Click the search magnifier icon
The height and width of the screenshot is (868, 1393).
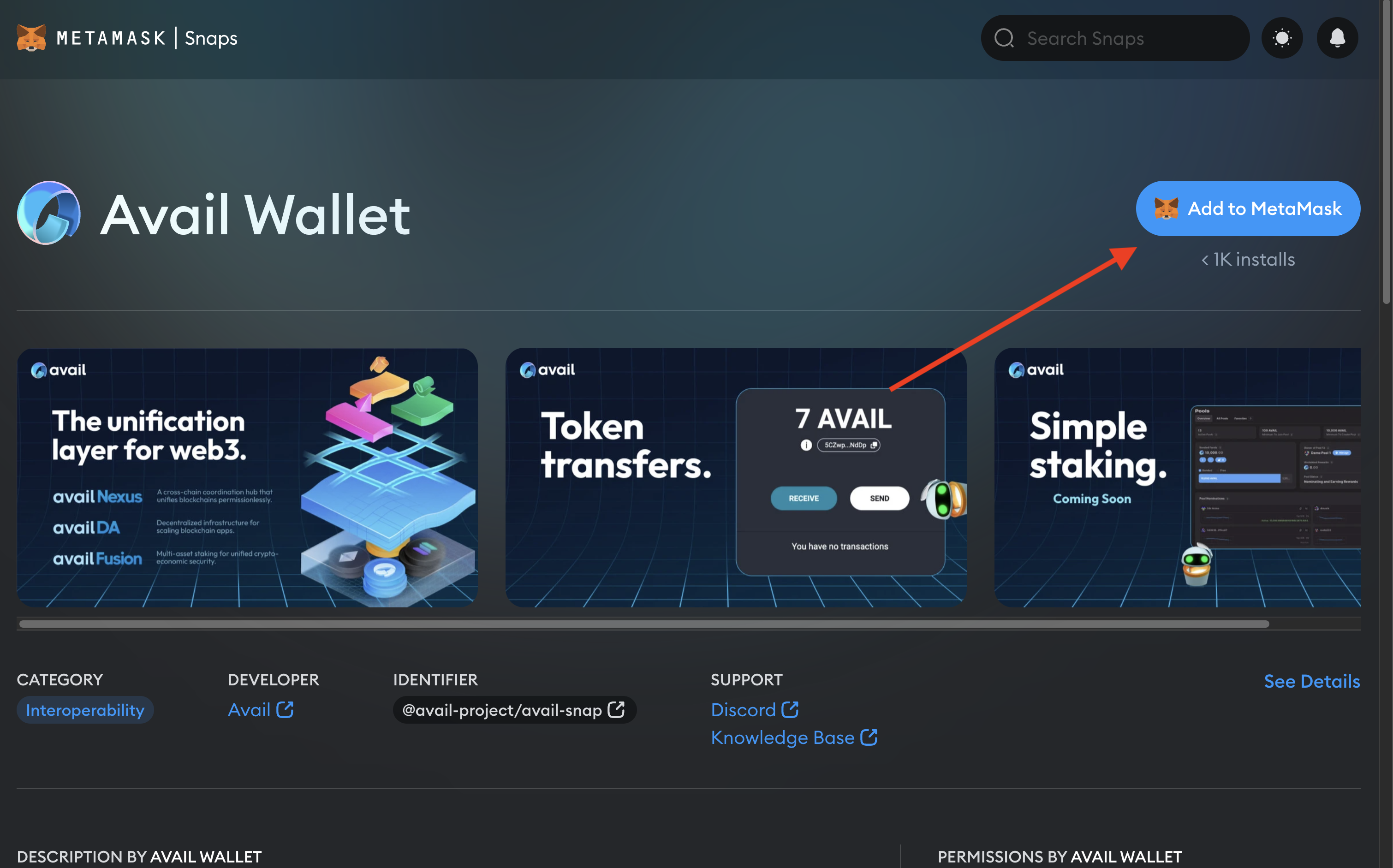point(1004,38)
